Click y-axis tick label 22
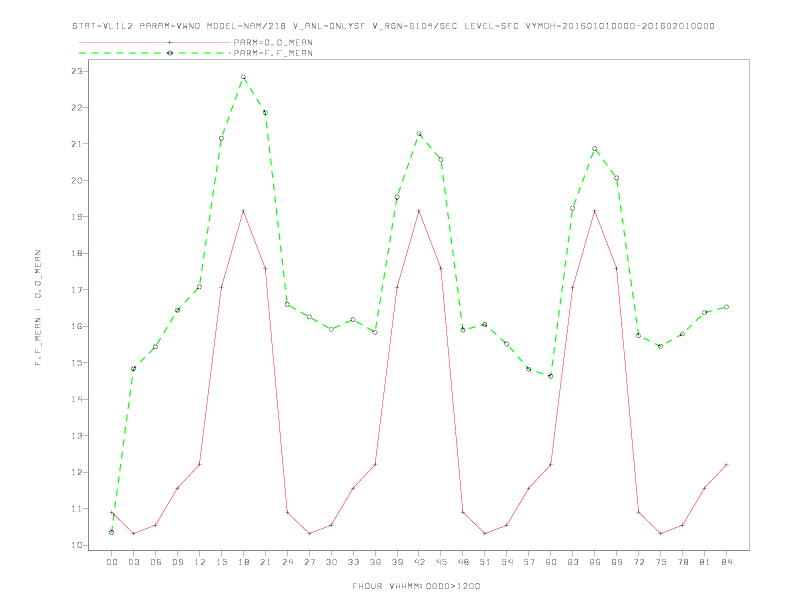The height and width of the screenshot is (612, 792). pos(77,108)
